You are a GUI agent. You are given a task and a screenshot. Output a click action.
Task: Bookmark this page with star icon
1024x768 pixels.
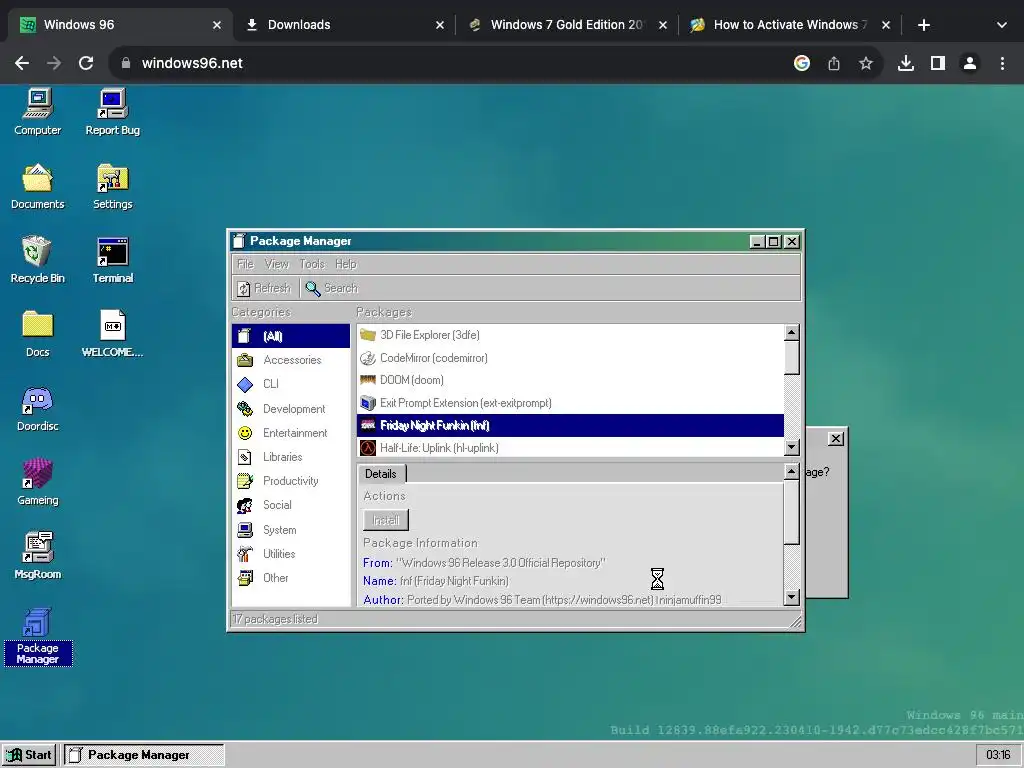865,63
